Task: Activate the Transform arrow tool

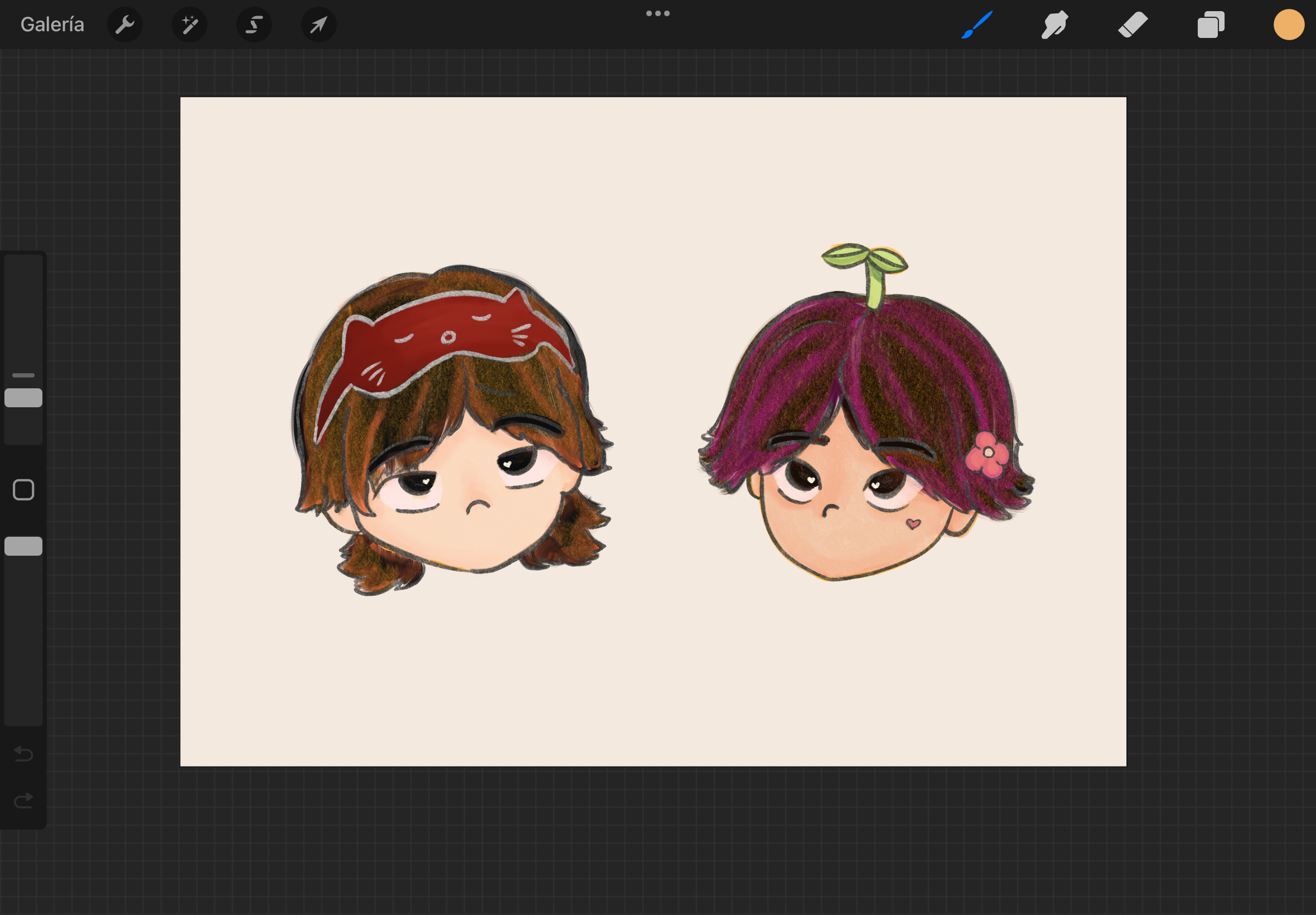Action: click(319, 25)
